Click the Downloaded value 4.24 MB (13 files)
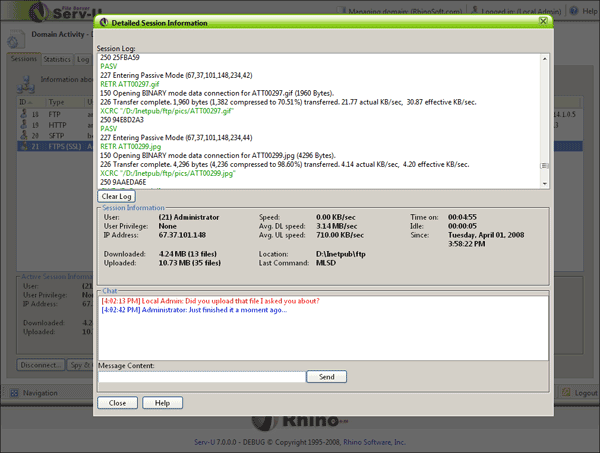Image resolution: width=600 pixels, height=453 pixels. click(188, 254)
